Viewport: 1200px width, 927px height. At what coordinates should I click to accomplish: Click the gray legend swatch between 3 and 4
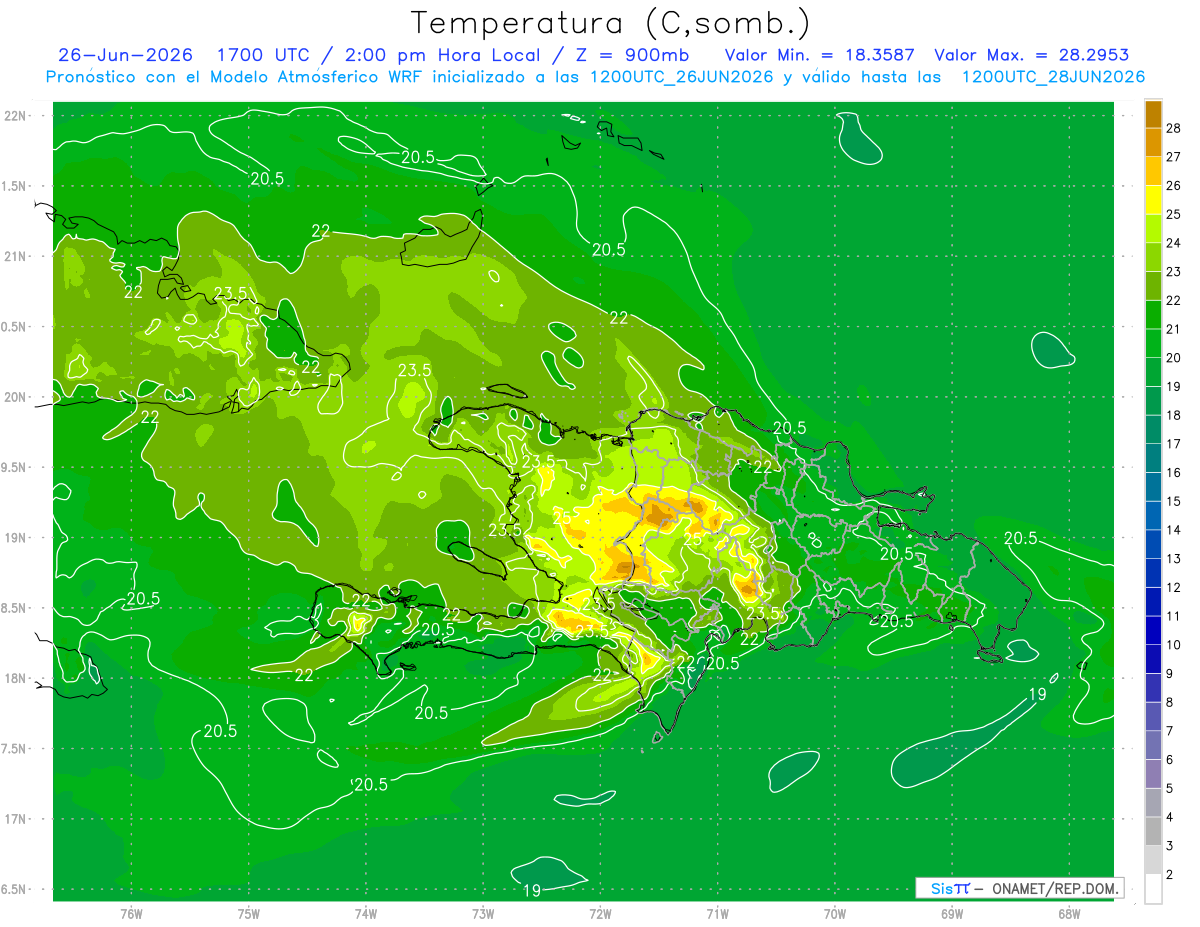tap(1153, 831)
